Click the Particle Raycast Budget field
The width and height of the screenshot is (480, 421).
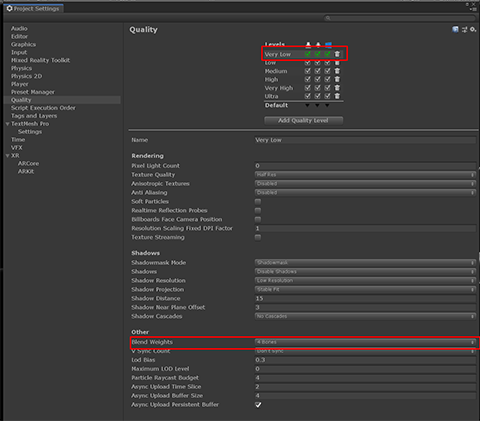(365, 378)
